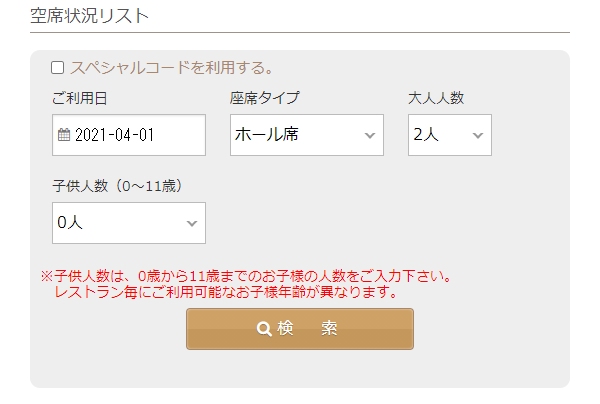Click the chevron arrow beside 0人
The image size is (600, 404).
point(192,223)
